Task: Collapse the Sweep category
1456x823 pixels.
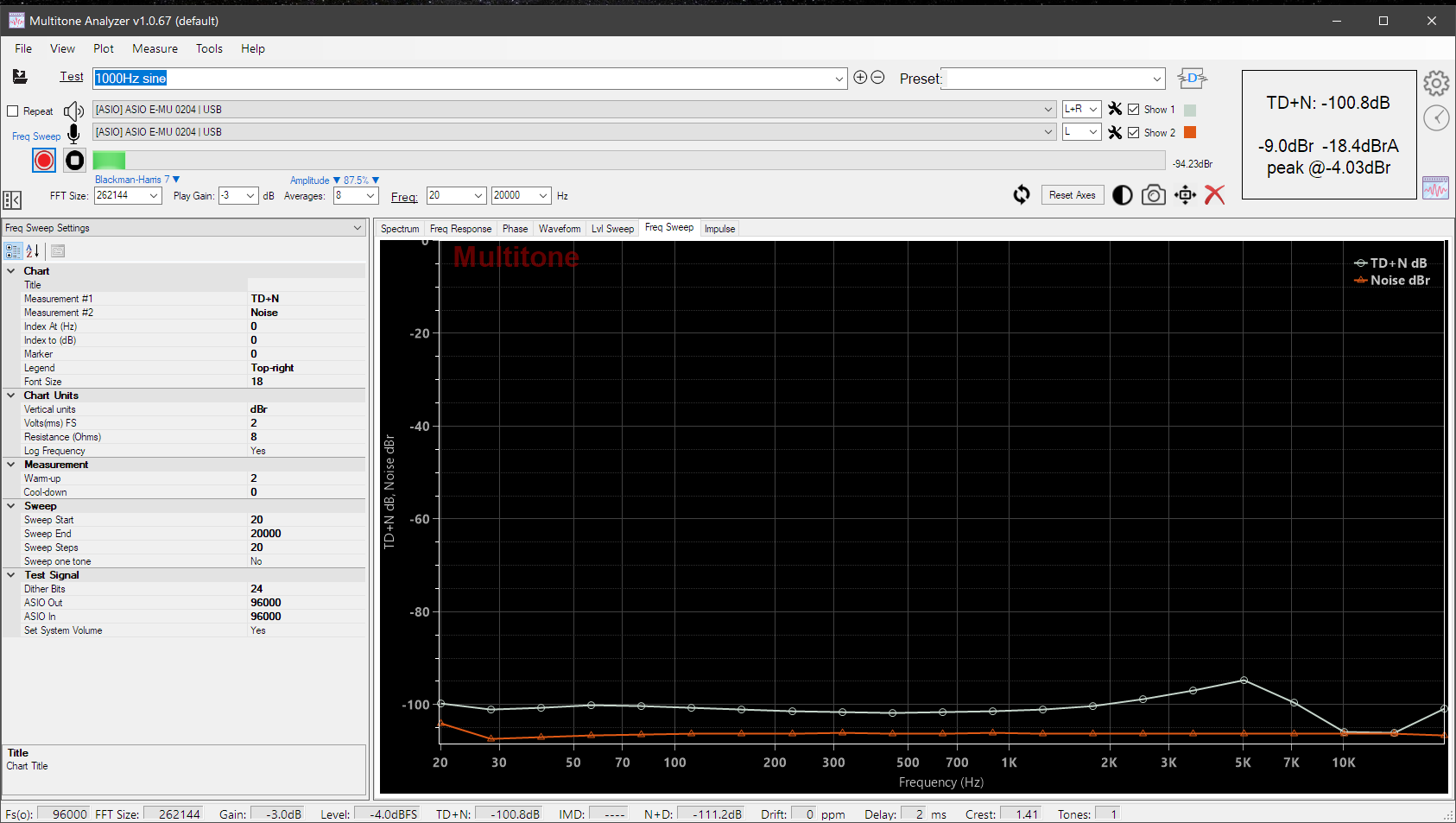Action: [11, 506]
